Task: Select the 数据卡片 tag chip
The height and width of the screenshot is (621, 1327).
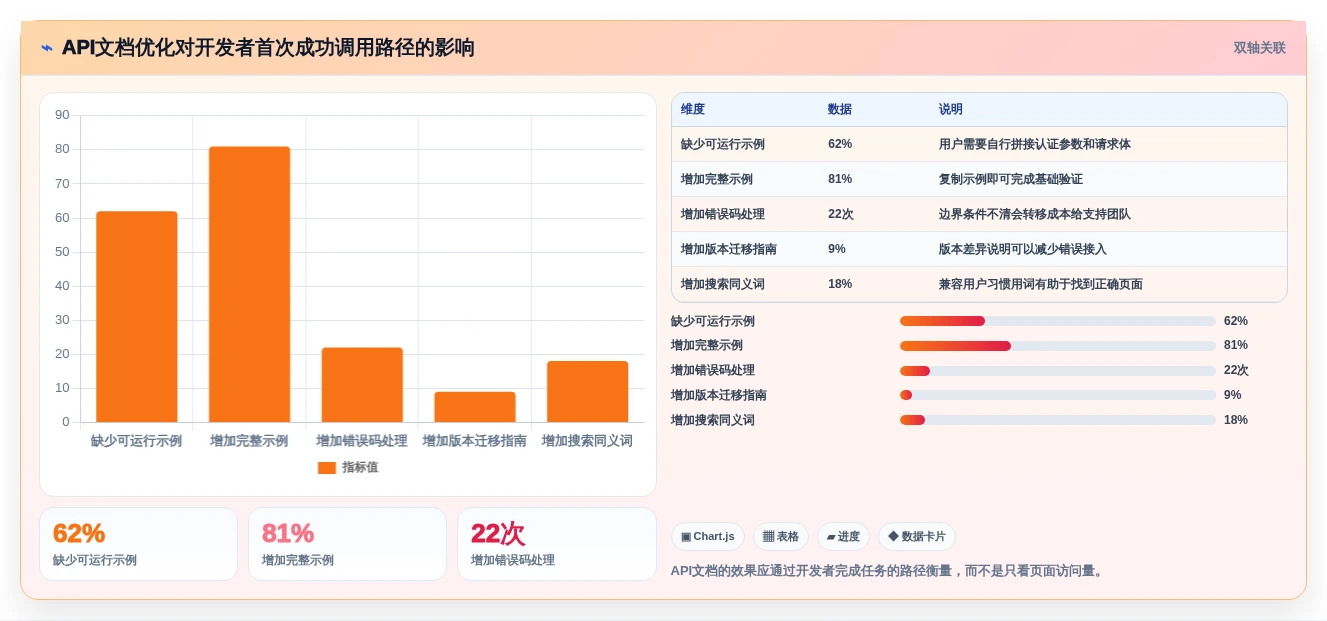Action: [x=916, y=536]
